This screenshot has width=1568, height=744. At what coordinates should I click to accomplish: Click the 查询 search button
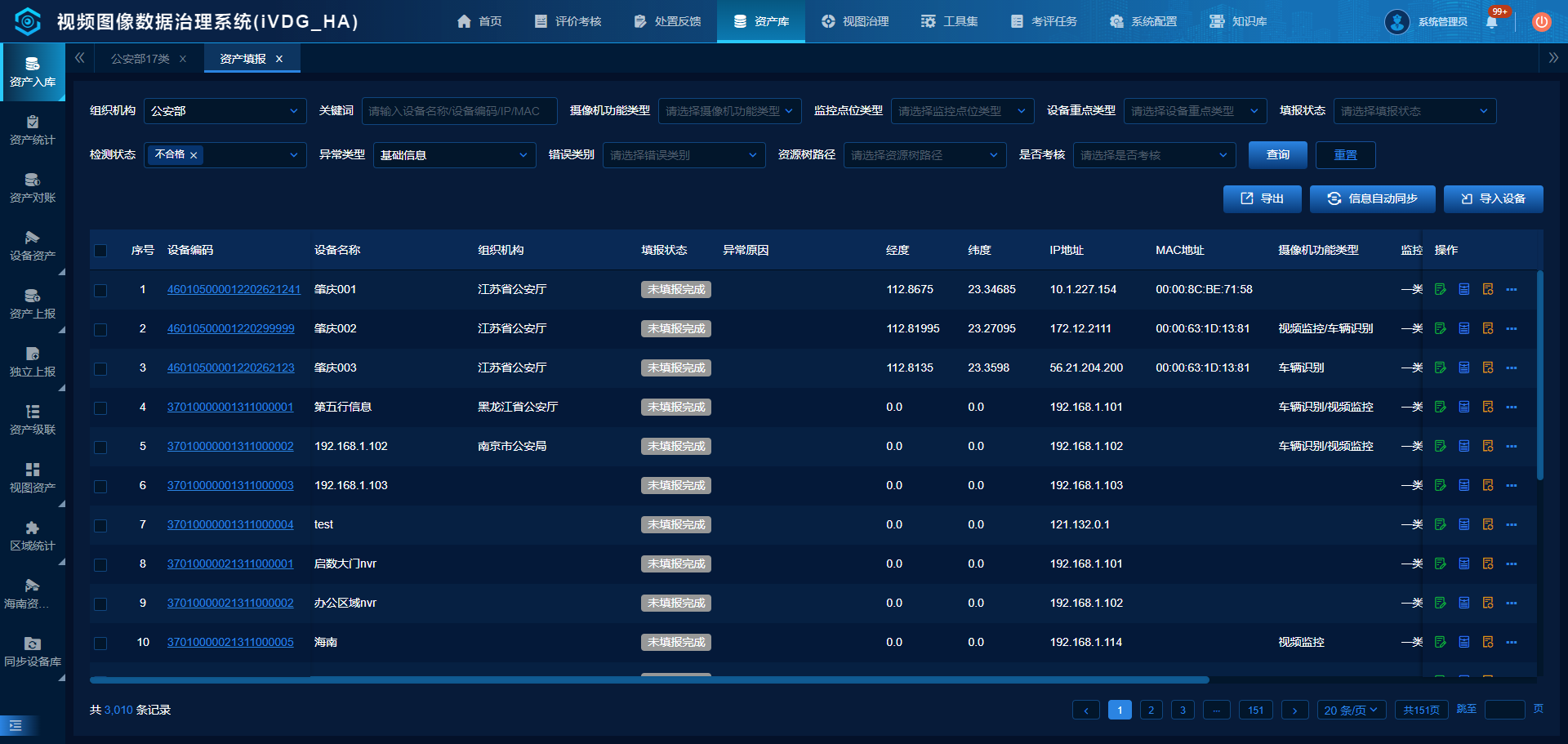(x=1278, y=155)
